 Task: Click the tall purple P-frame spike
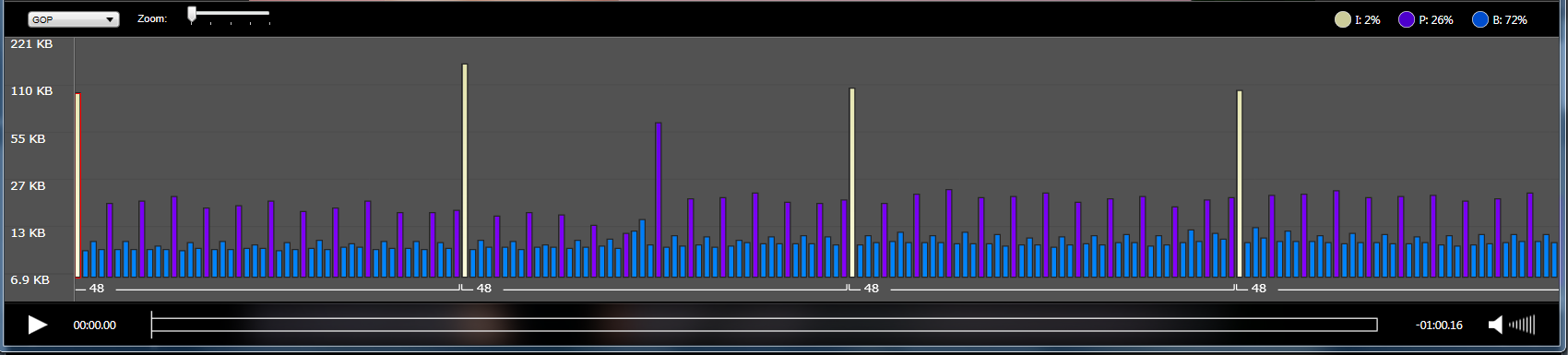(659, 200)
